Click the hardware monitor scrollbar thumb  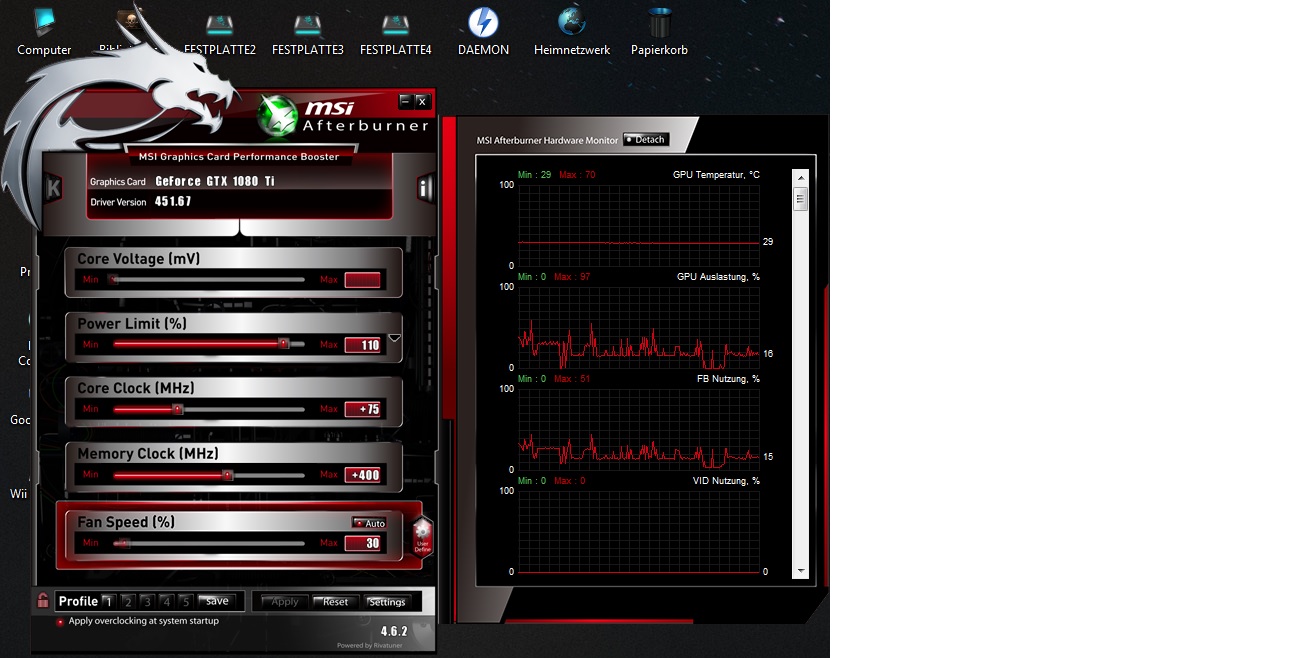(x=800, y=198)
